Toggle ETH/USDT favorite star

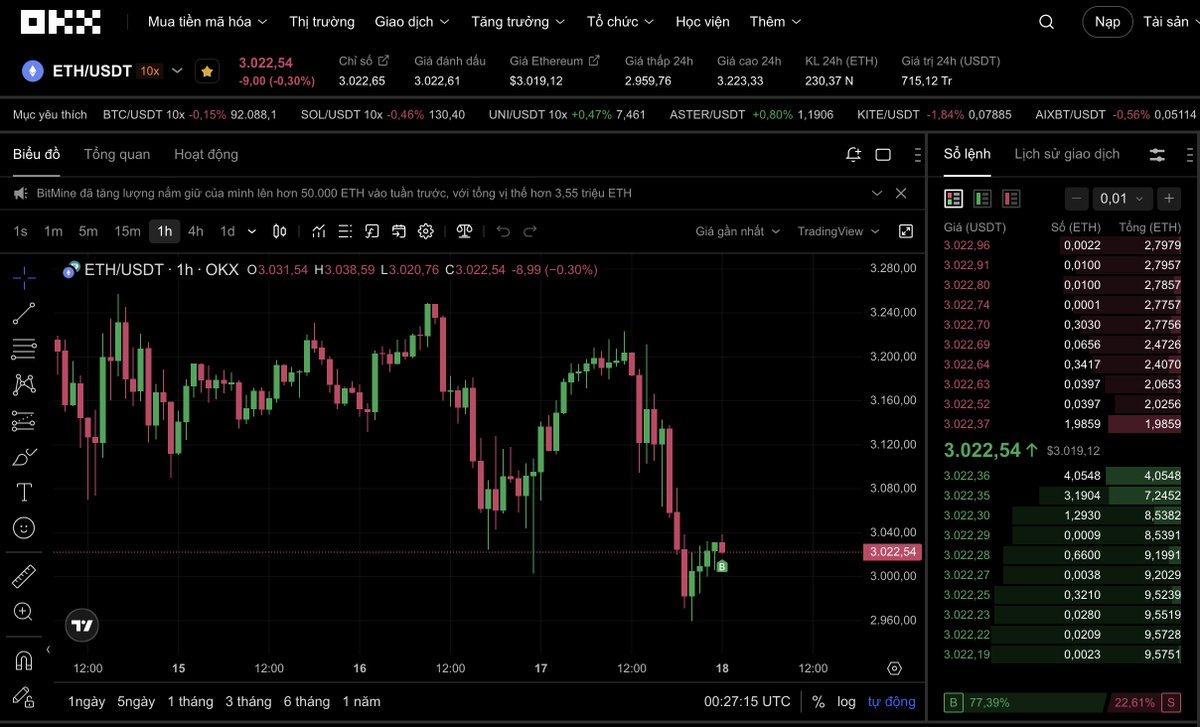207,71
